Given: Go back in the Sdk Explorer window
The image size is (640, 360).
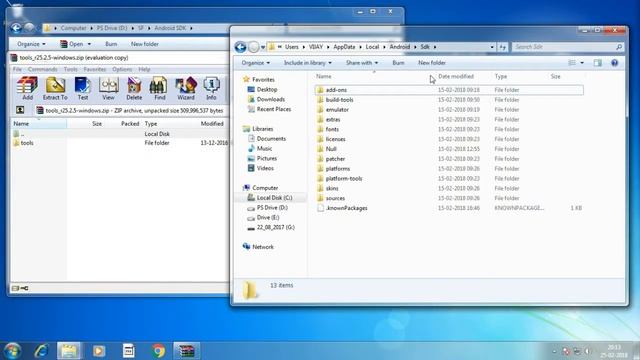Looking at the screenshot, I should [x=240, y=47].
